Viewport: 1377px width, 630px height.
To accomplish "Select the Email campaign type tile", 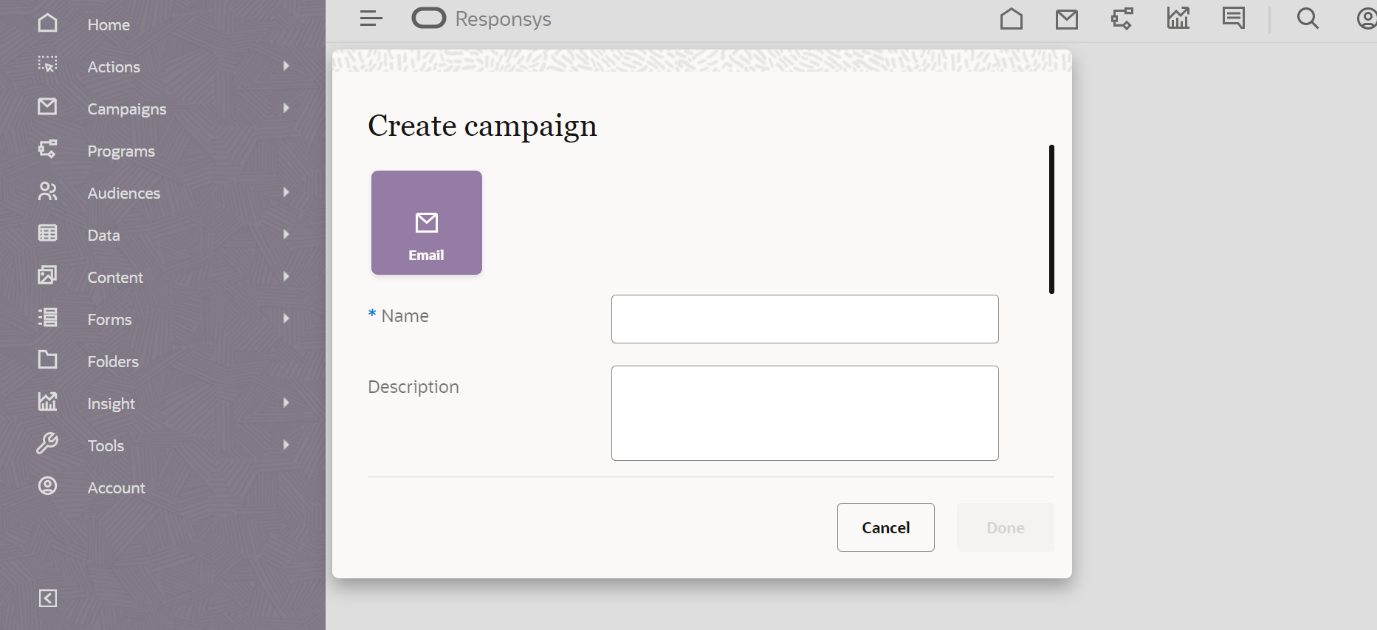I will 426,223.
